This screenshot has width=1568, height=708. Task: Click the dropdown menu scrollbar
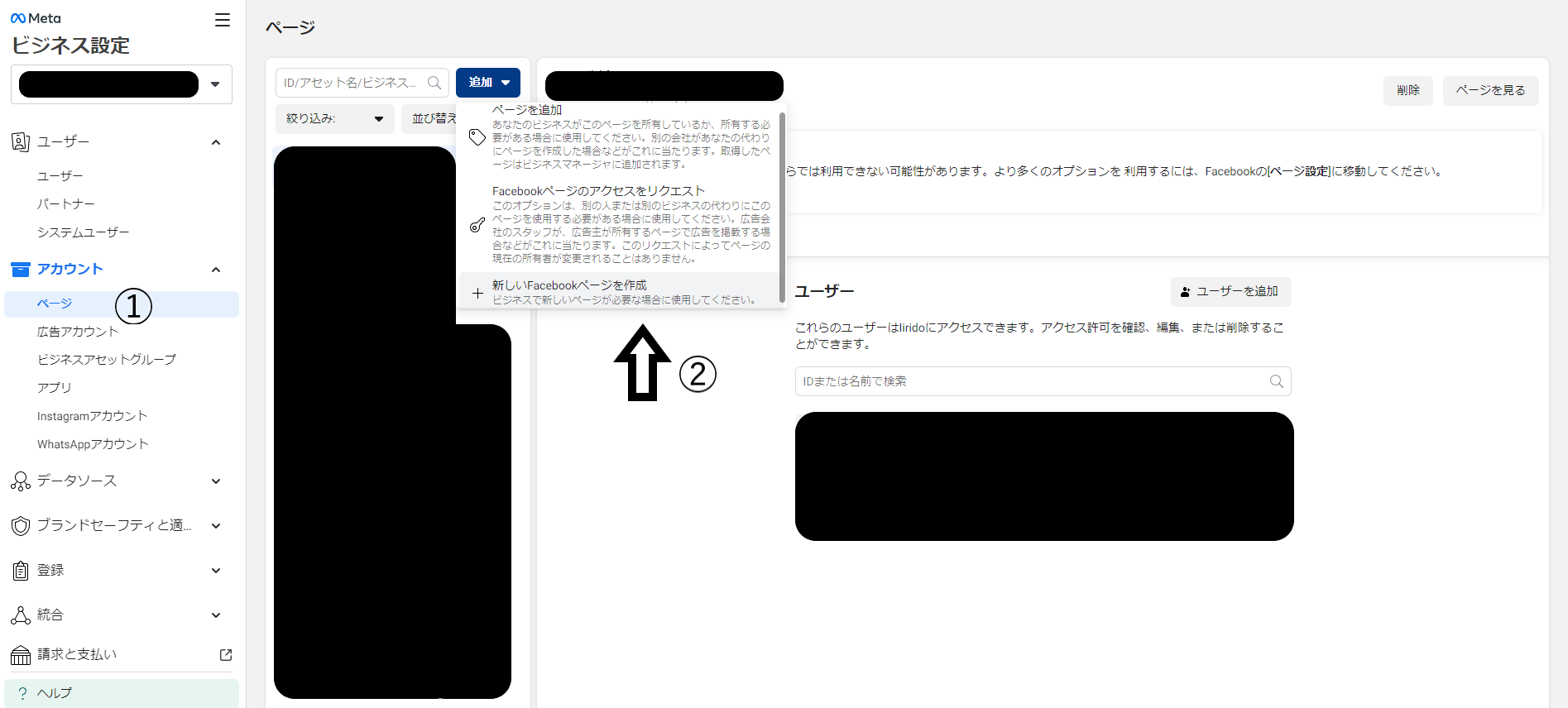click(782, 206)
